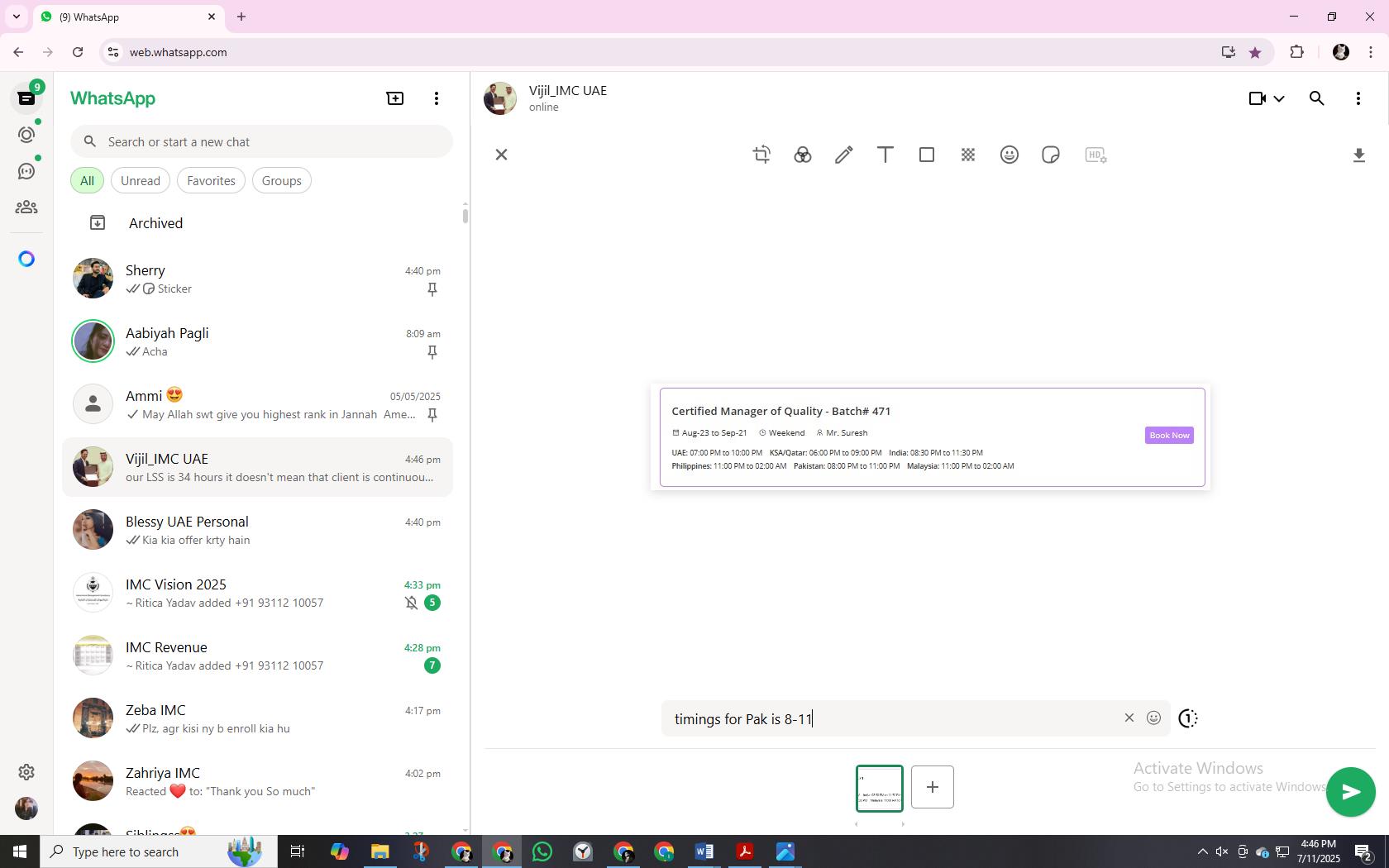Send the image with caption
This screenshot has width=1389, height=868.
point(1350,792)
